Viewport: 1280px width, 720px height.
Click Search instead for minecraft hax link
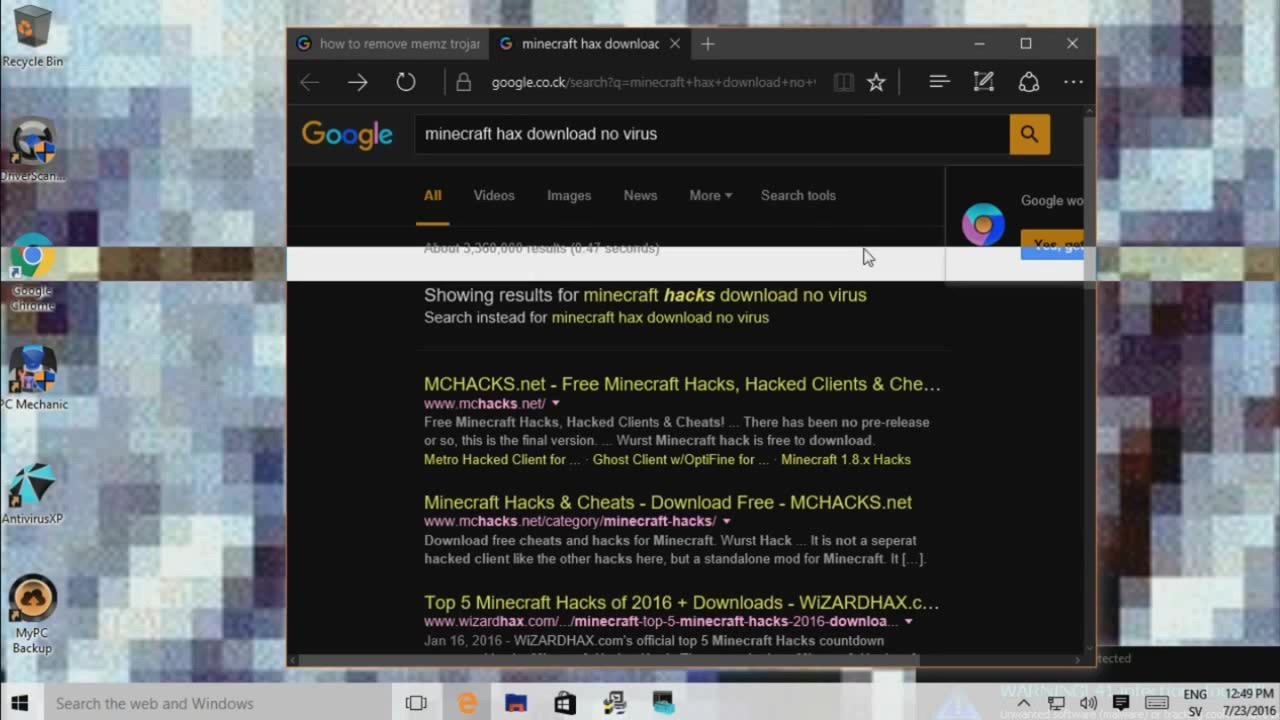pos(659,317)
